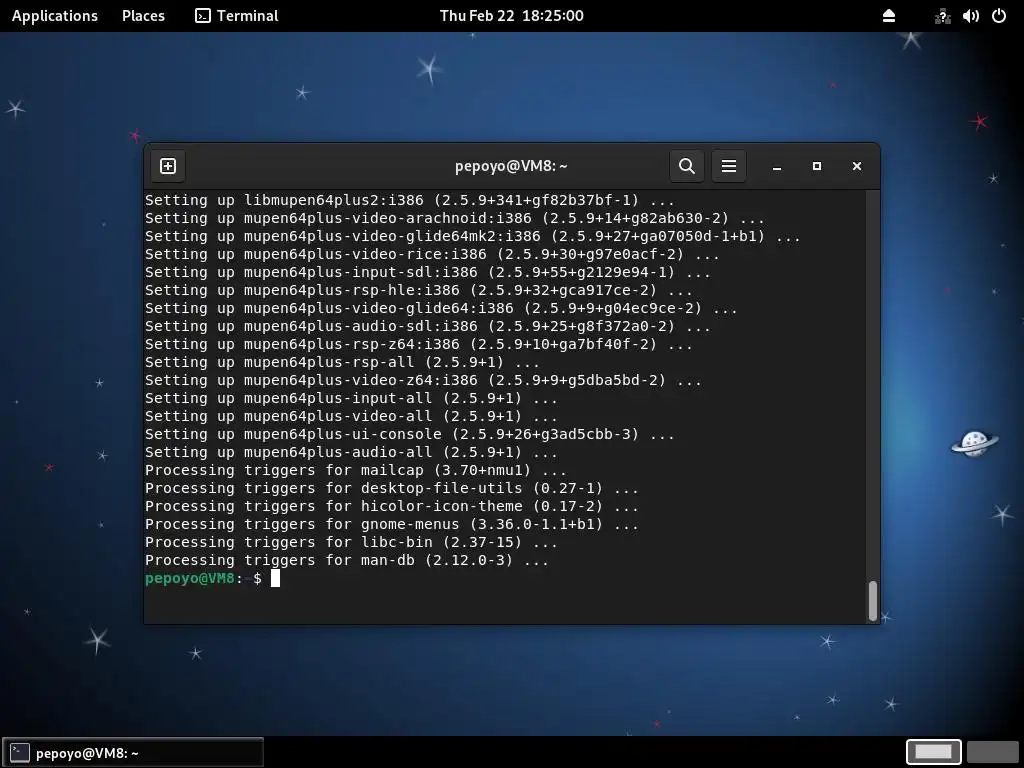Switch to the second workspace
This screenshot has height=768, width=1024.
tap(993, 752)
